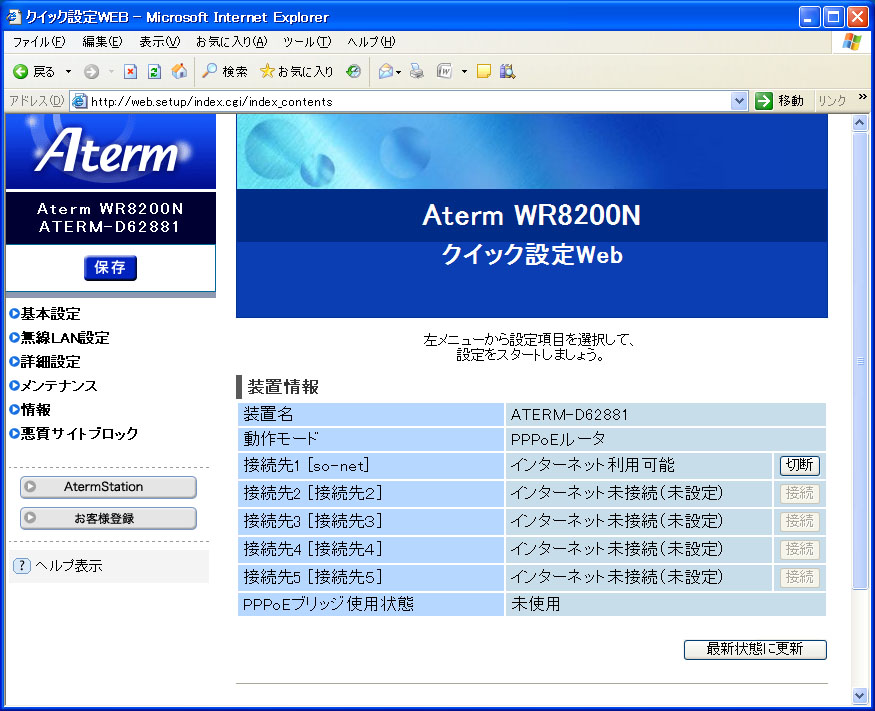
Task: Click the IE Back arrow icon
Action: pos(21,71)
